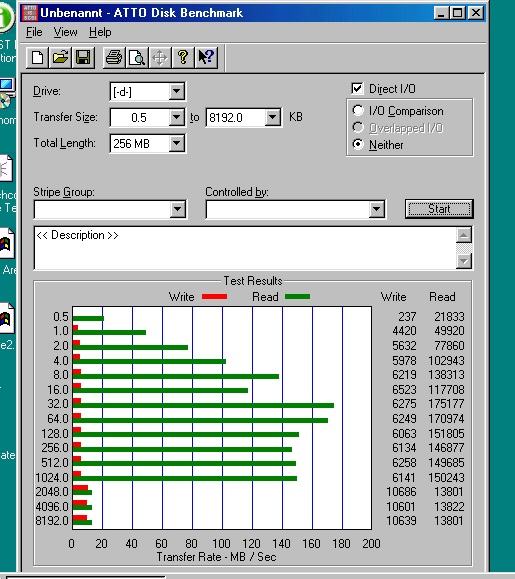Image resolution: width=515 pixels, height=579 pixels.
Task: Click the read value 13822
Action: (x=449, y=507)
